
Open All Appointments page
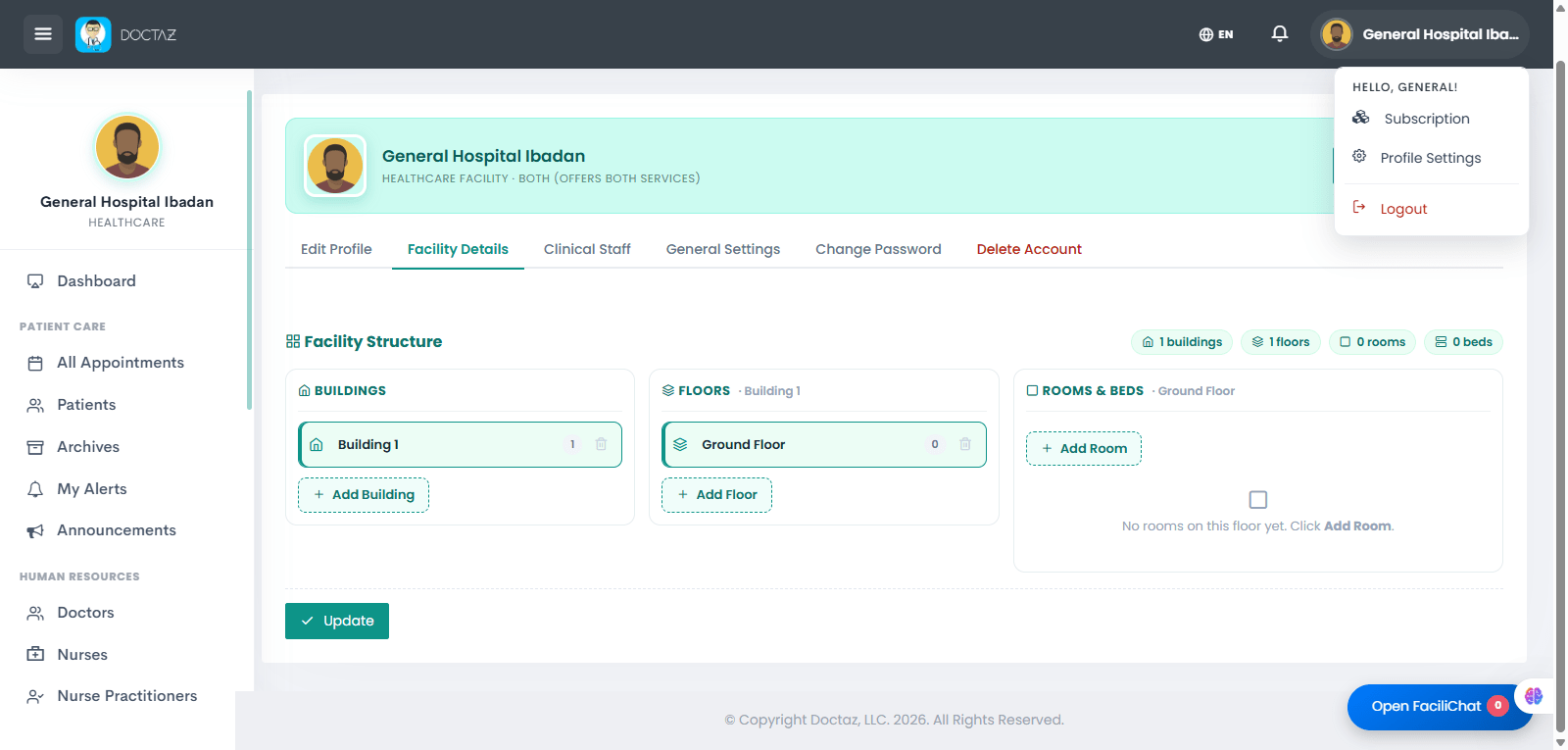pyautogui.click(x=121, y=363)
